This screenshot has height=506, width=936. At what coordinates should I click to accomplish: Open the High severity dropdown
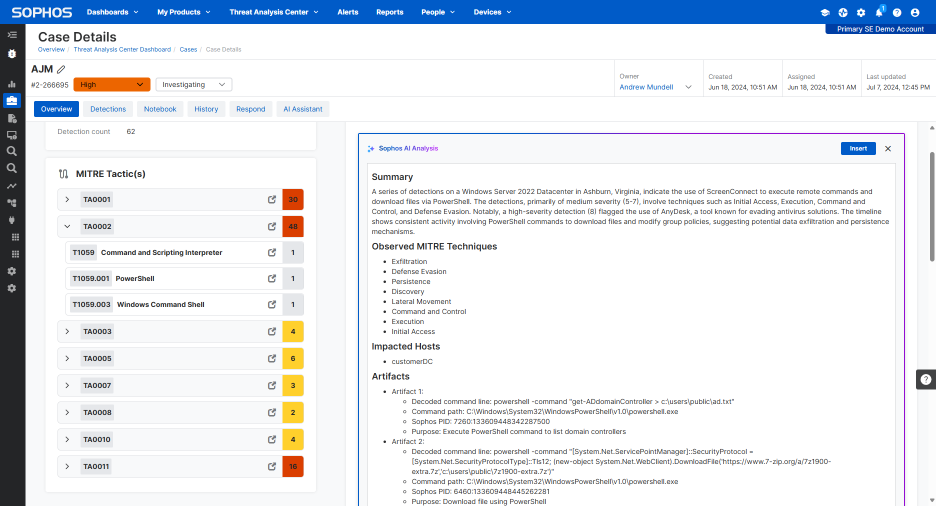[111, 85]
